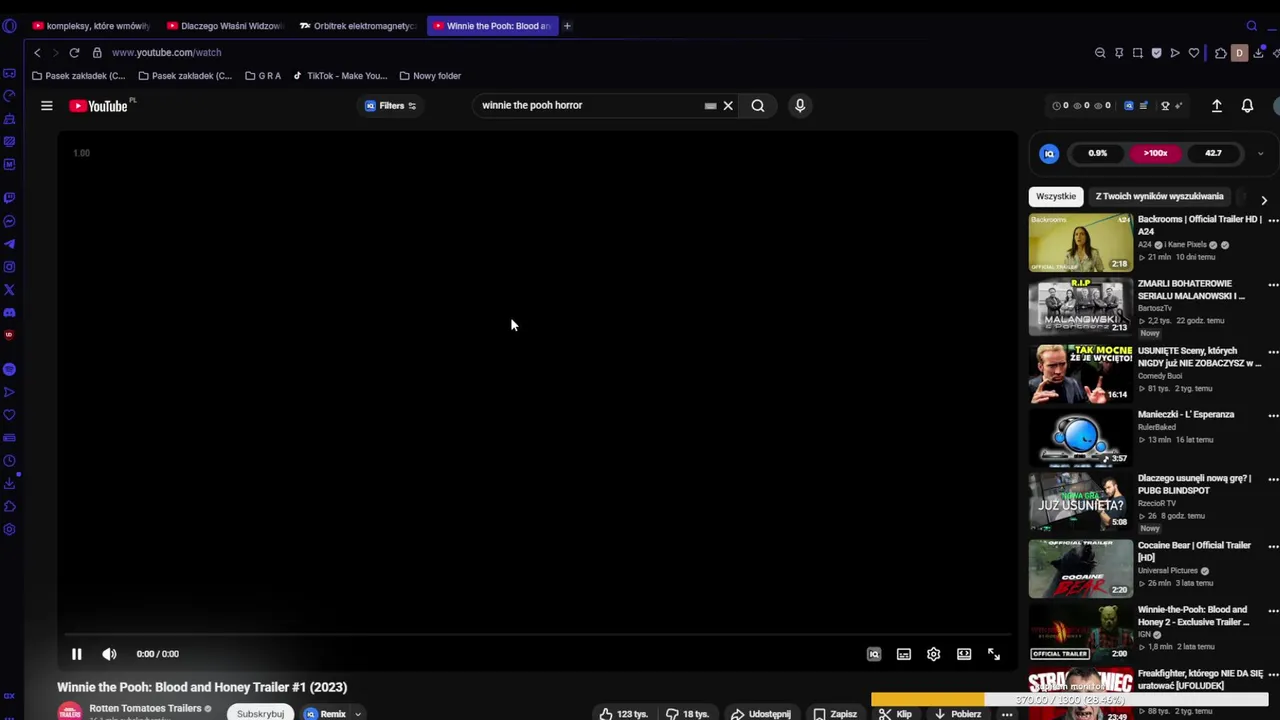Viewport: 1280px width, 720px height.
Task: Open Cocaine Bear Official Trailer thumbnail
Action: (x=1081, y=569)
